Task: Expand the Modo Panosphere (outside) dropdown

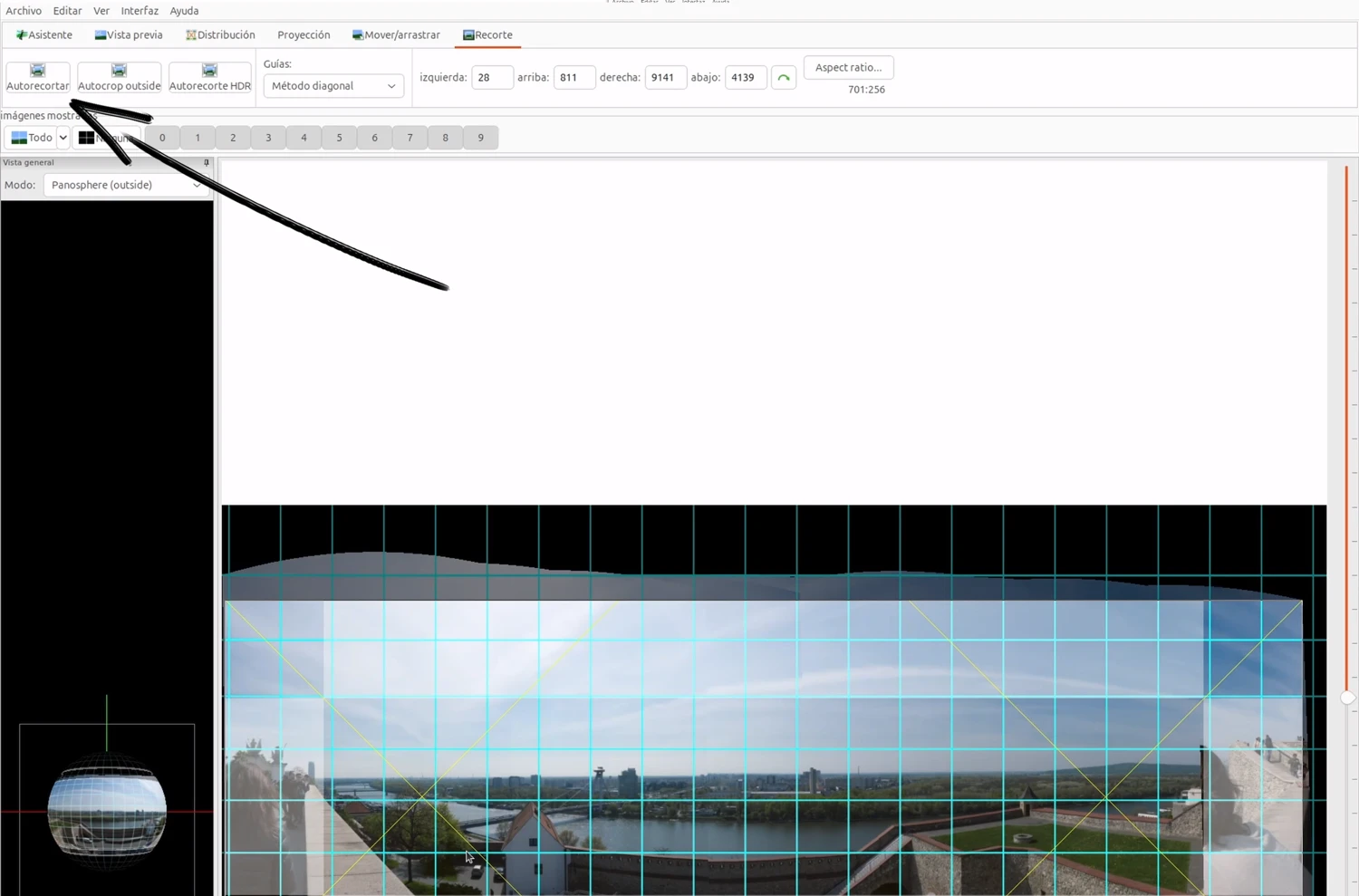Action: tap(126, 185)
